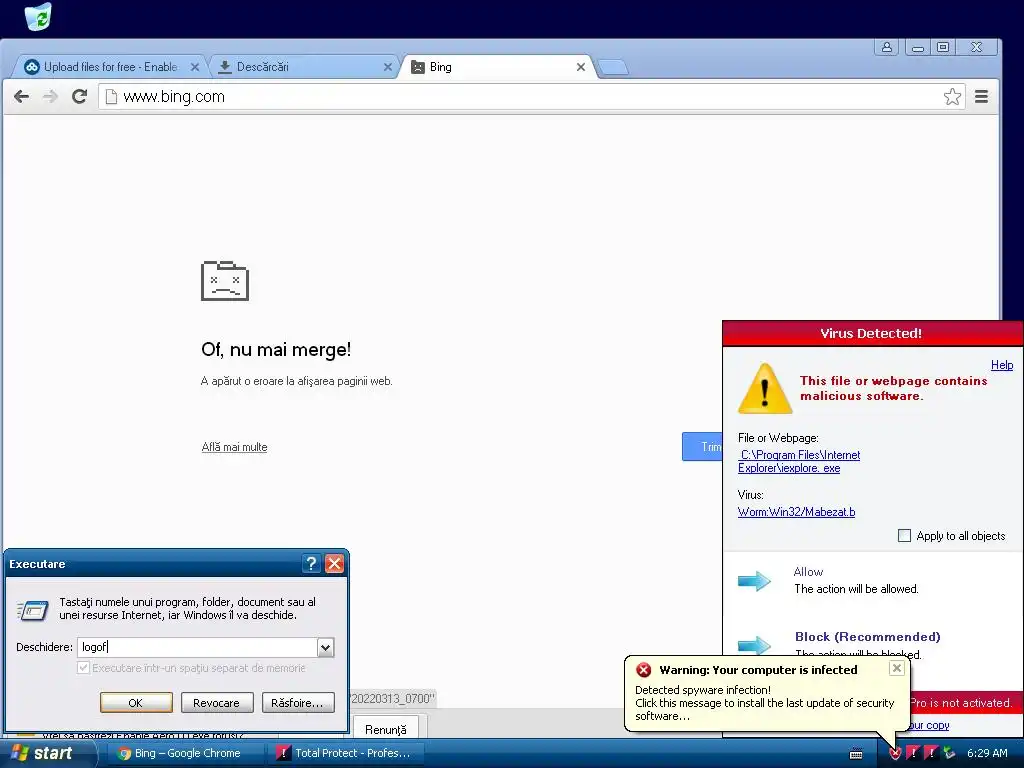1024x768 pixels.
Task: Click the sad folder crash icon
Action: tap(225, 281)
